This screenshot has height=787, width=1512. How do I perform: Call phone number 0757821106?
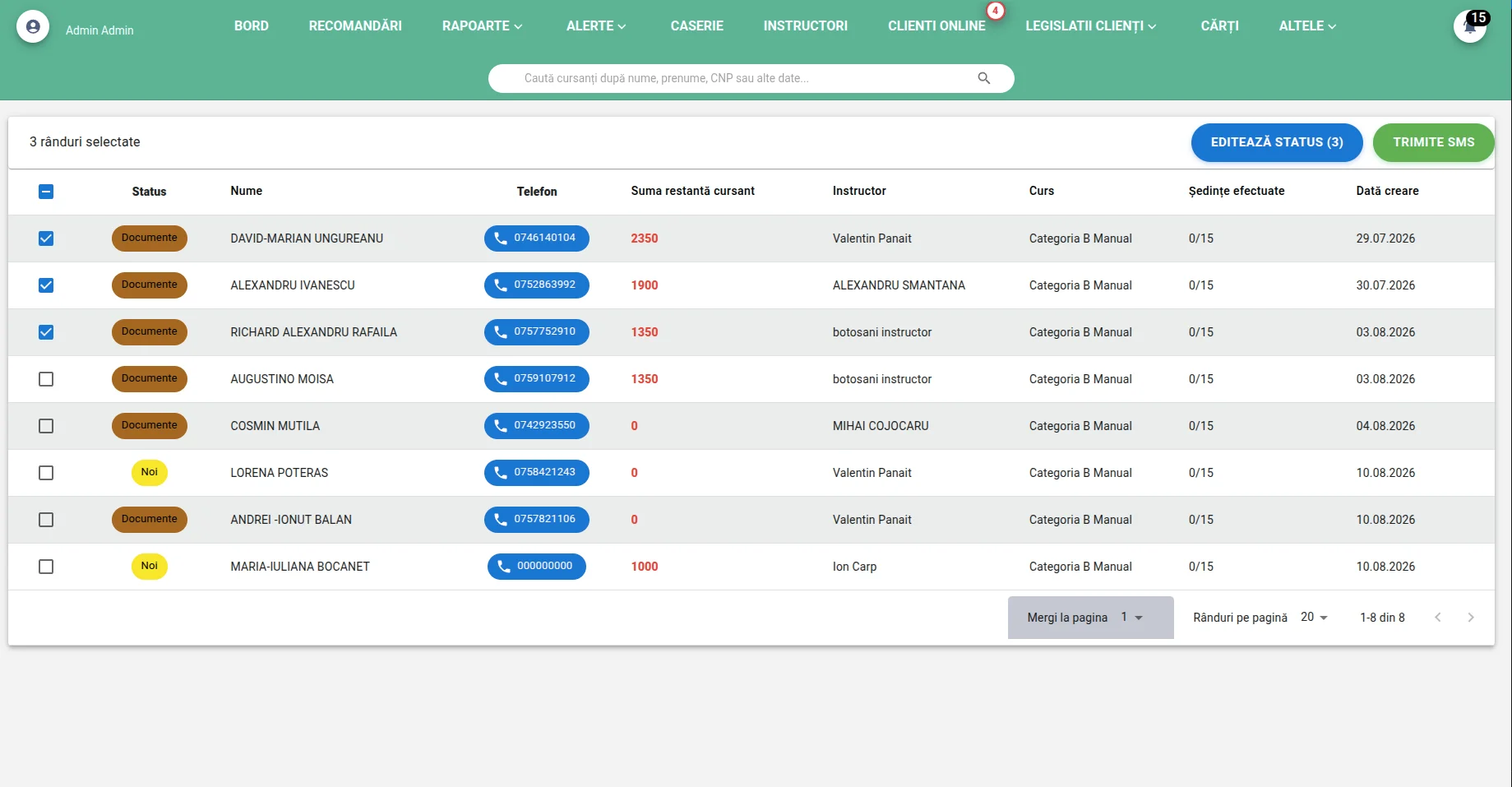pyautogui.click(x=537, y=520)
